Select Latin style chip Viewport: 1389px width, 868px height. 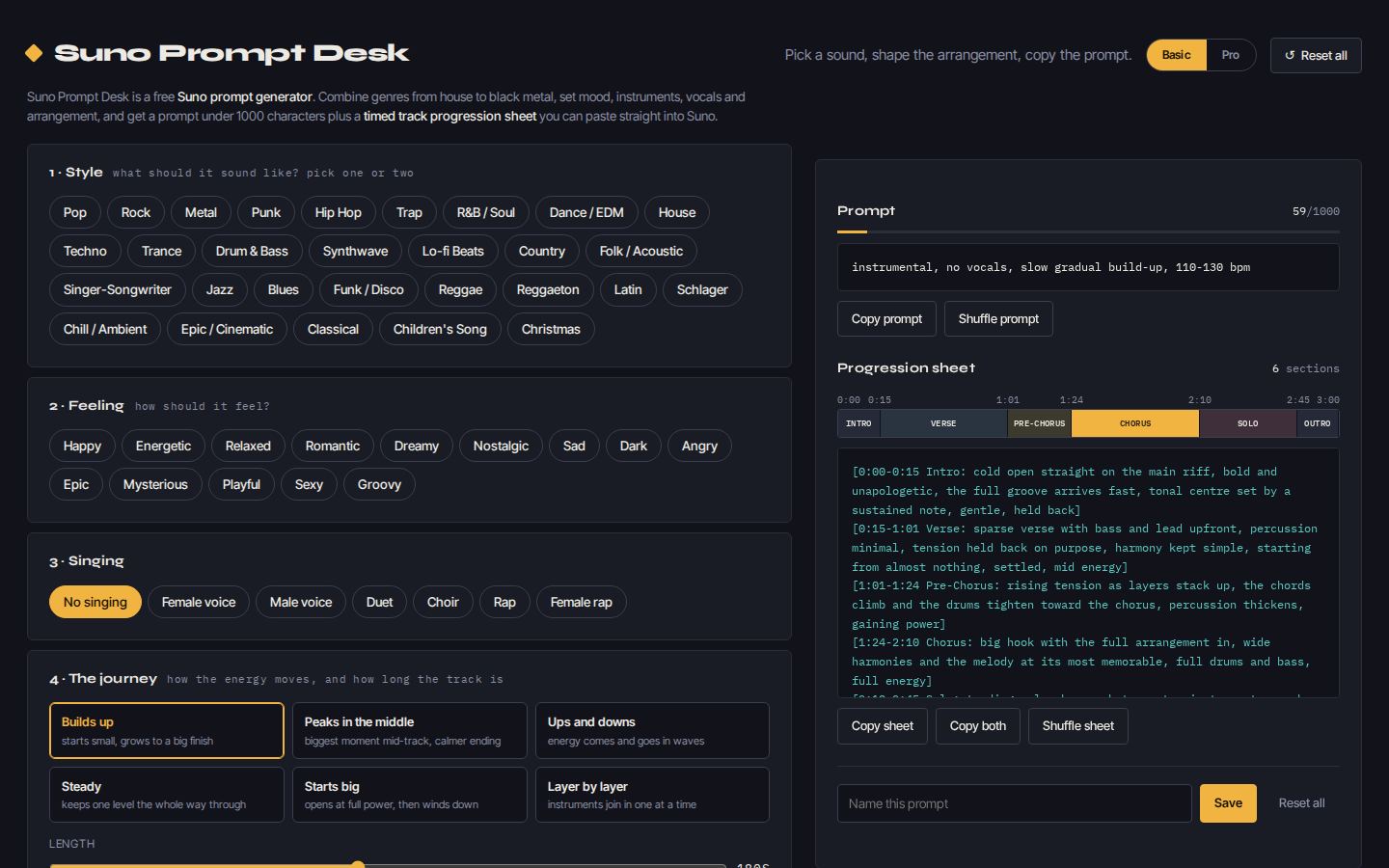click(x=628, y=289)
